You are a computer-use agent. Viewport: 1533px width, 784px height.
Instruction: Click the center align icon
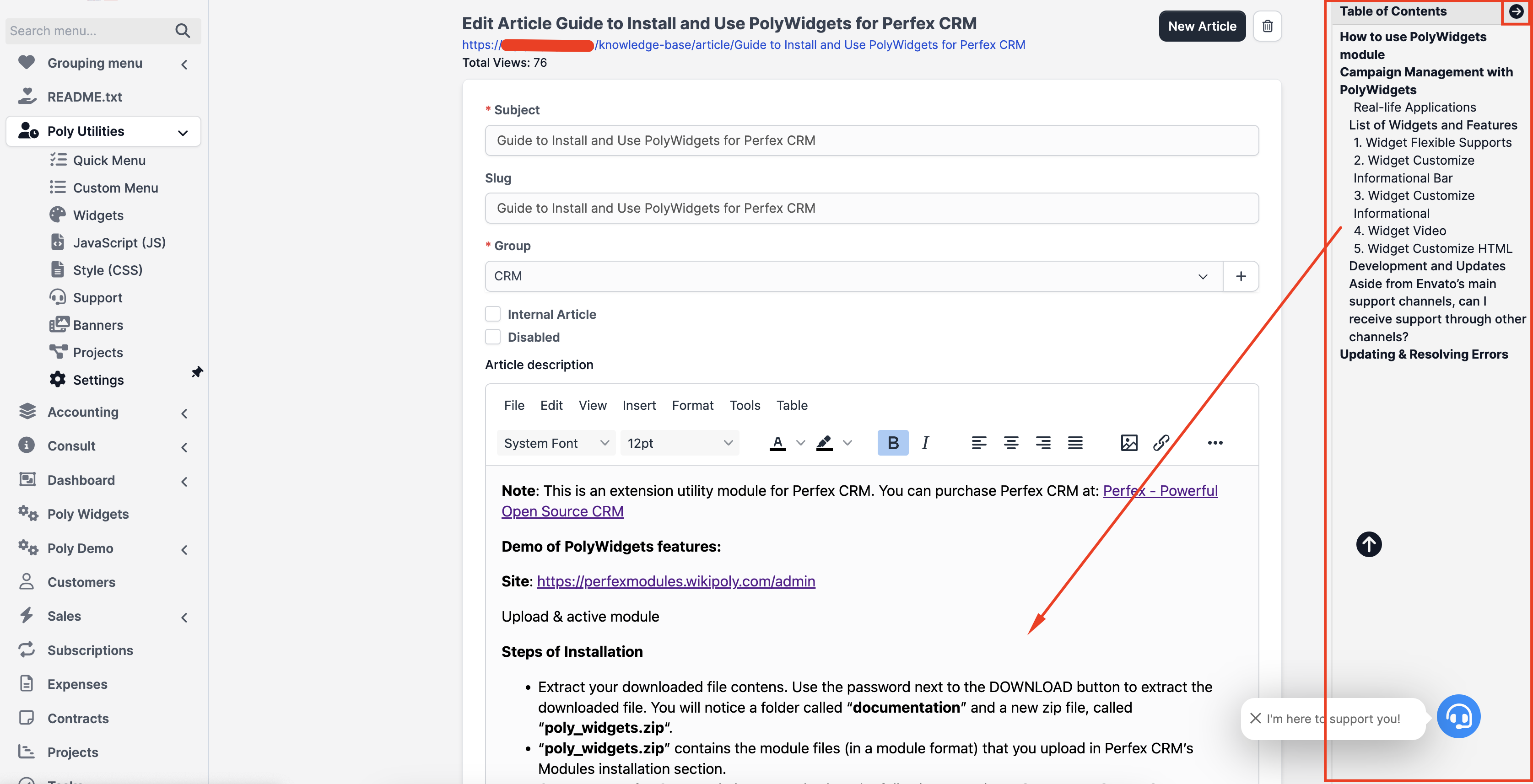[1010, 443]
